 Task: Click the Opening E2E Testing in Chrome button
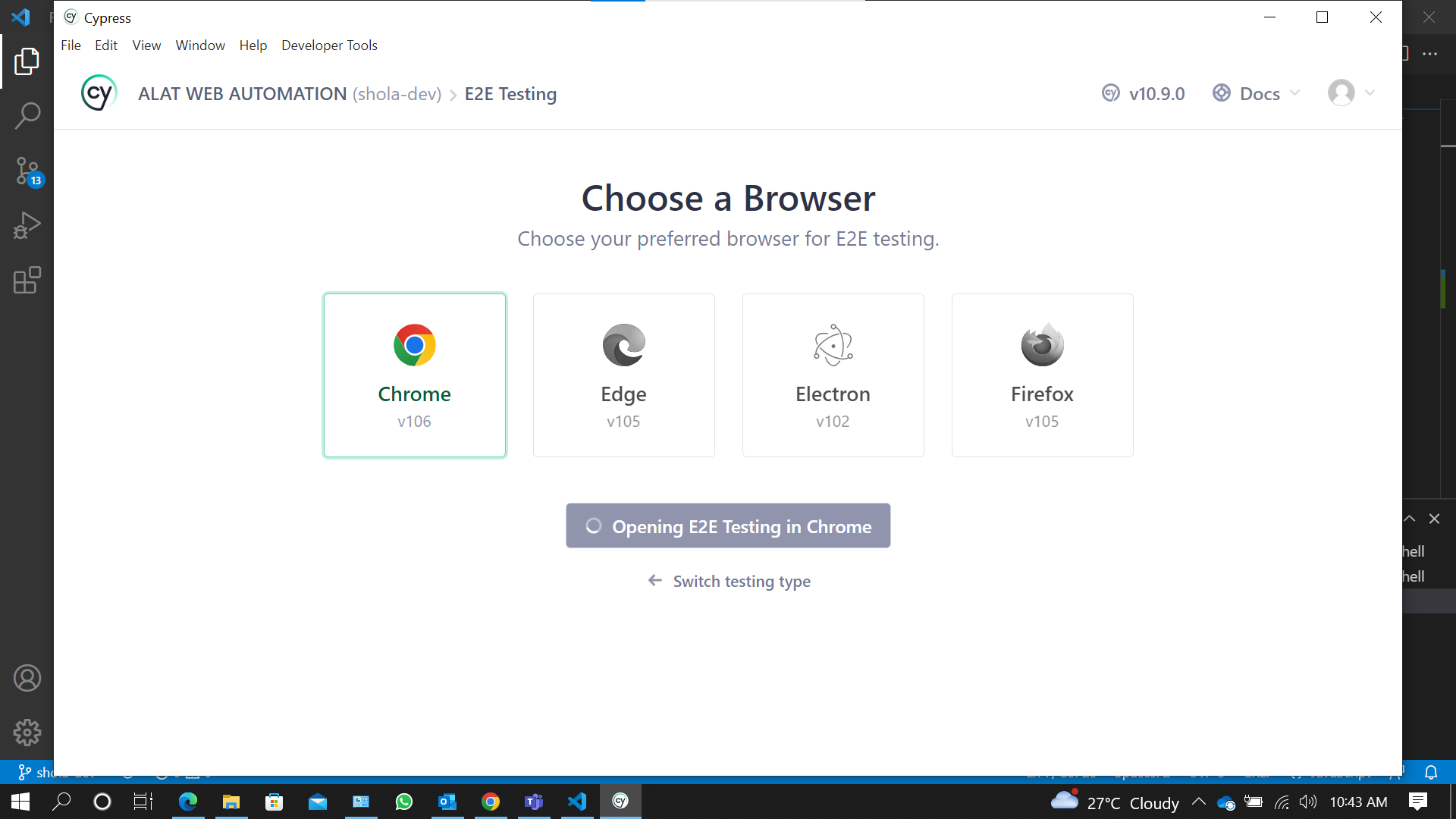coord(728,526)
